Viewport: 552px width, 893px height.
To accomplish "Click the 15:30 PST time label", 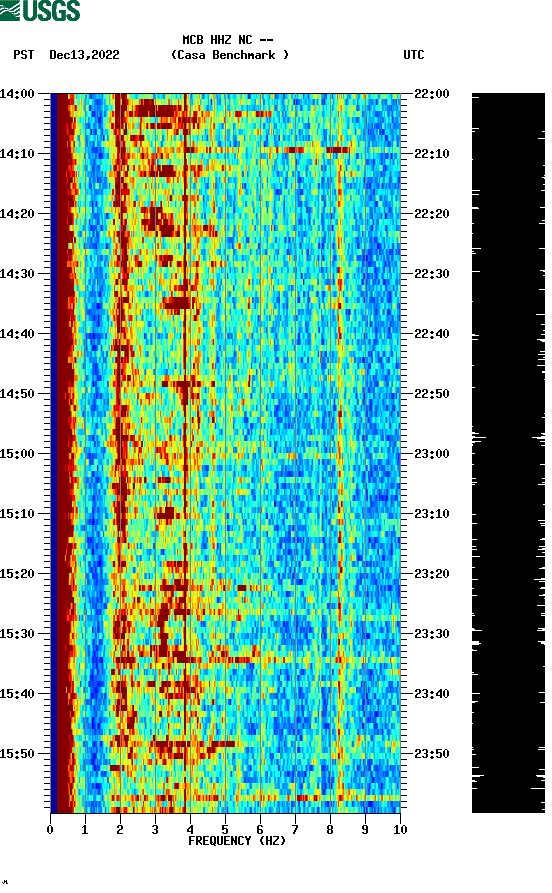I will point(17,634).
